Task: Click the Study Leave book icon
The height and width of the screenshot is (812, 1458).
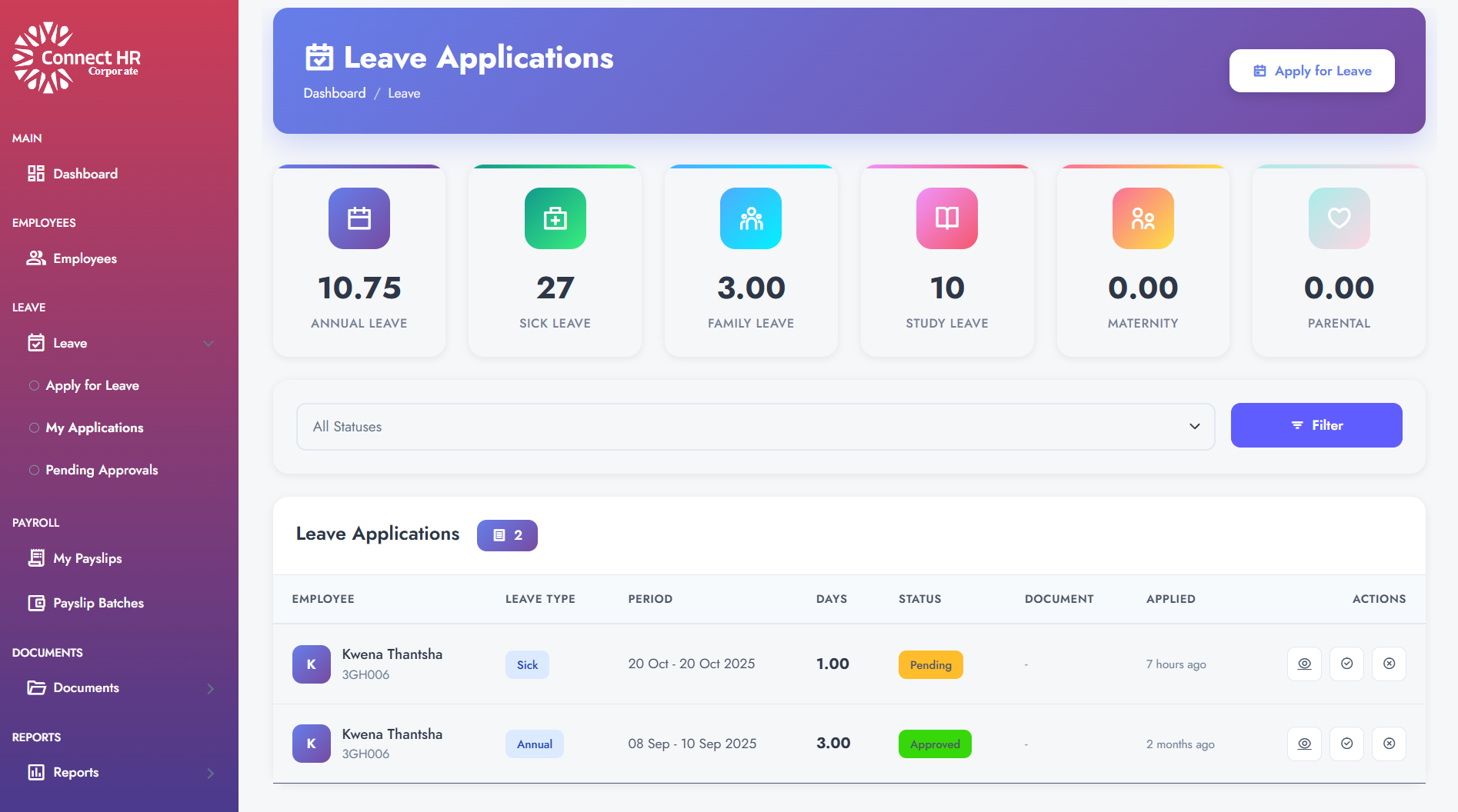Action: (x=946, y=218)
